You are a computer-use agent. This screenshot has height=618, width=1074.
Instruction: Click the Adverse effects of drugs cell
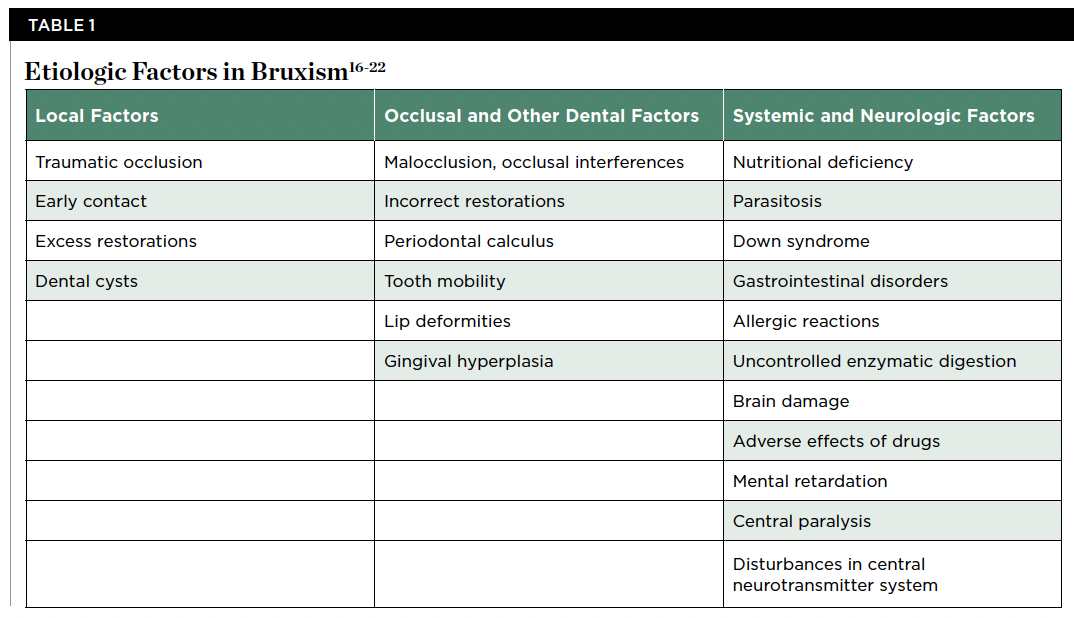[x=836, y=441]
